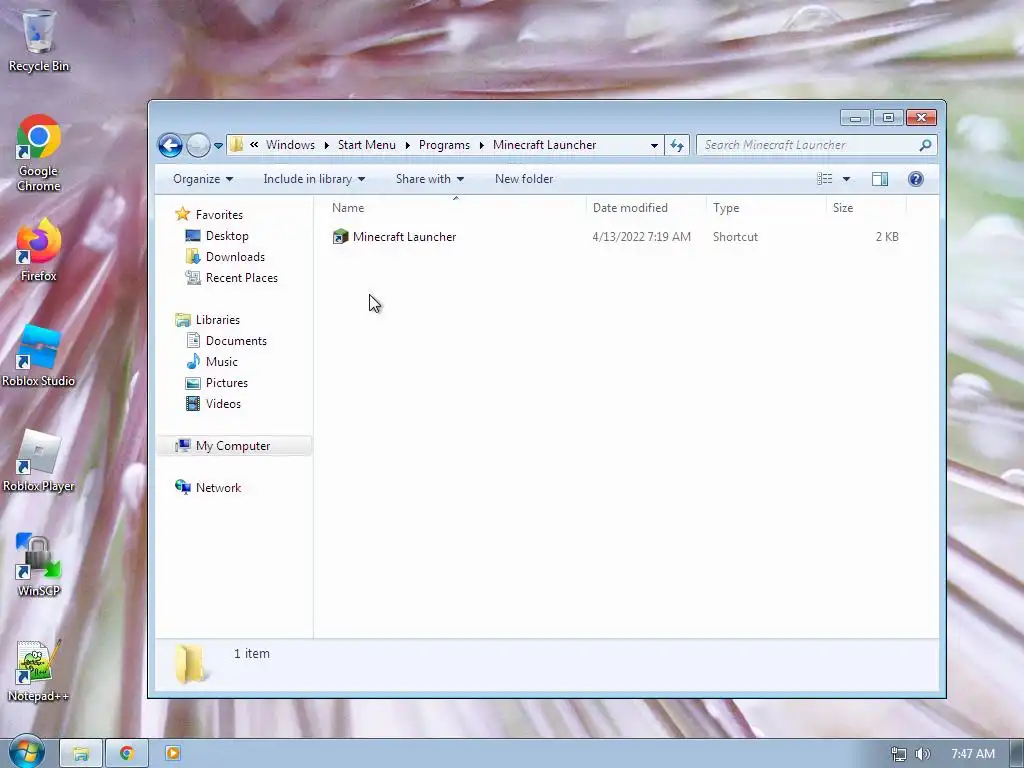Expand the arrow after Start Menu breadcrumb
The image size is (1024, 768).
tap(408, 145)
